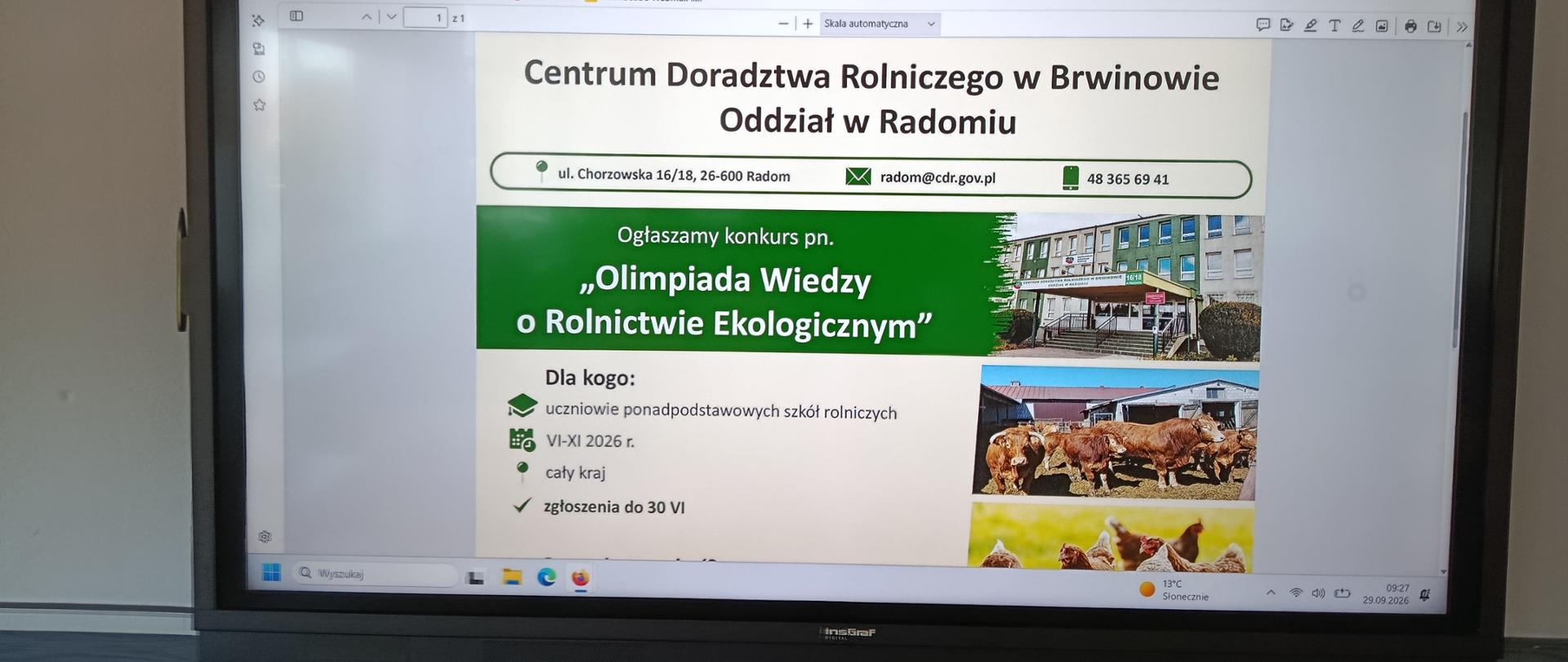This screenshot has height=662, width=1568.
Task: Open AI sparkle icon in Firefox sidebar
Action: pyautogui.click(x=258, y=20)
